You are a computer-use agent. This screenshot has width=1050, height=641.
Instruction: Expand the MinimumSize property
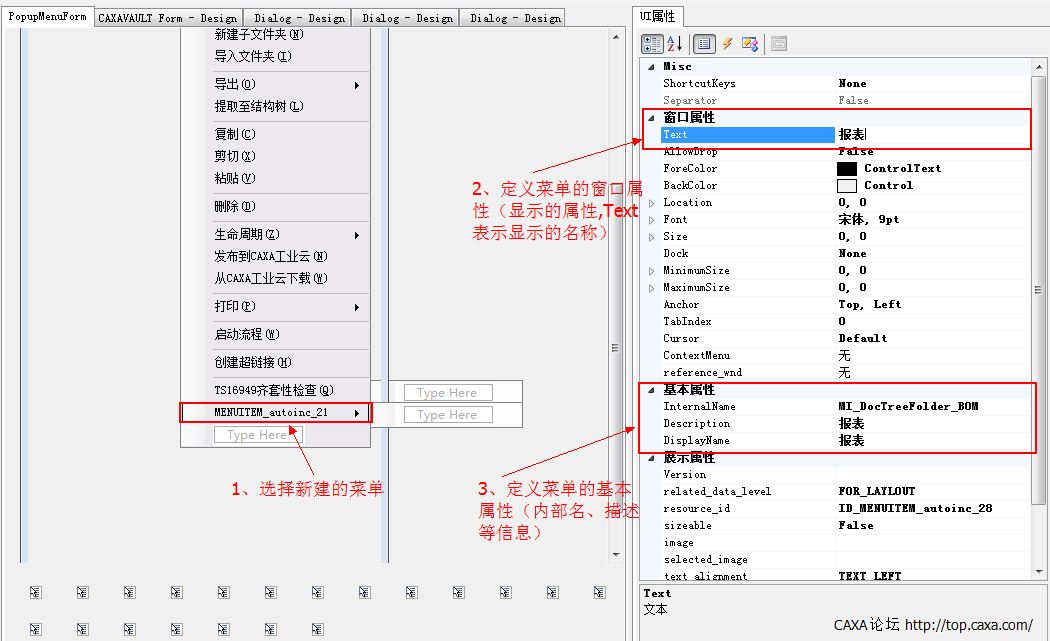click(651, 271)
